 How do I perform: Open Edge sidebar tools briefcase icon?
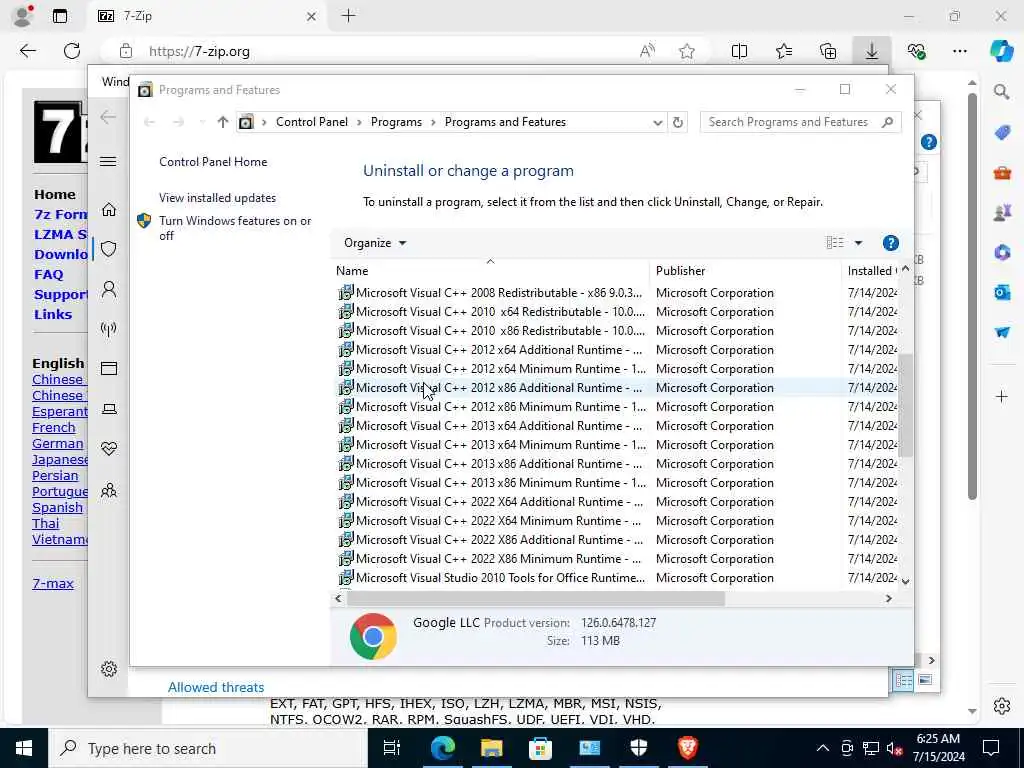[x=1002, y=173]
